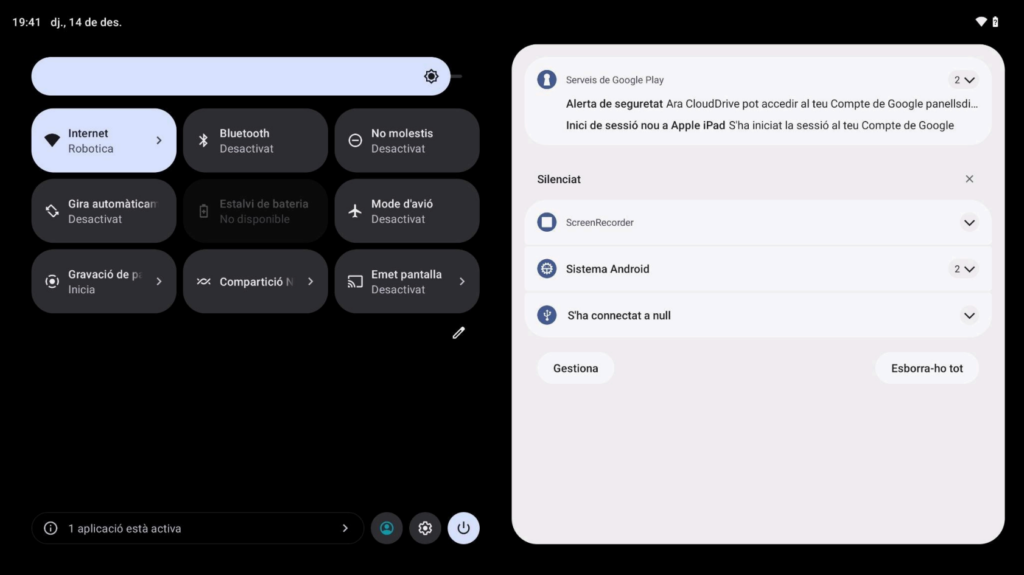Viewport: 1024px width, 575px height.
Task: Open Inici de sessió nou notification
Action: tap(759, 126)
